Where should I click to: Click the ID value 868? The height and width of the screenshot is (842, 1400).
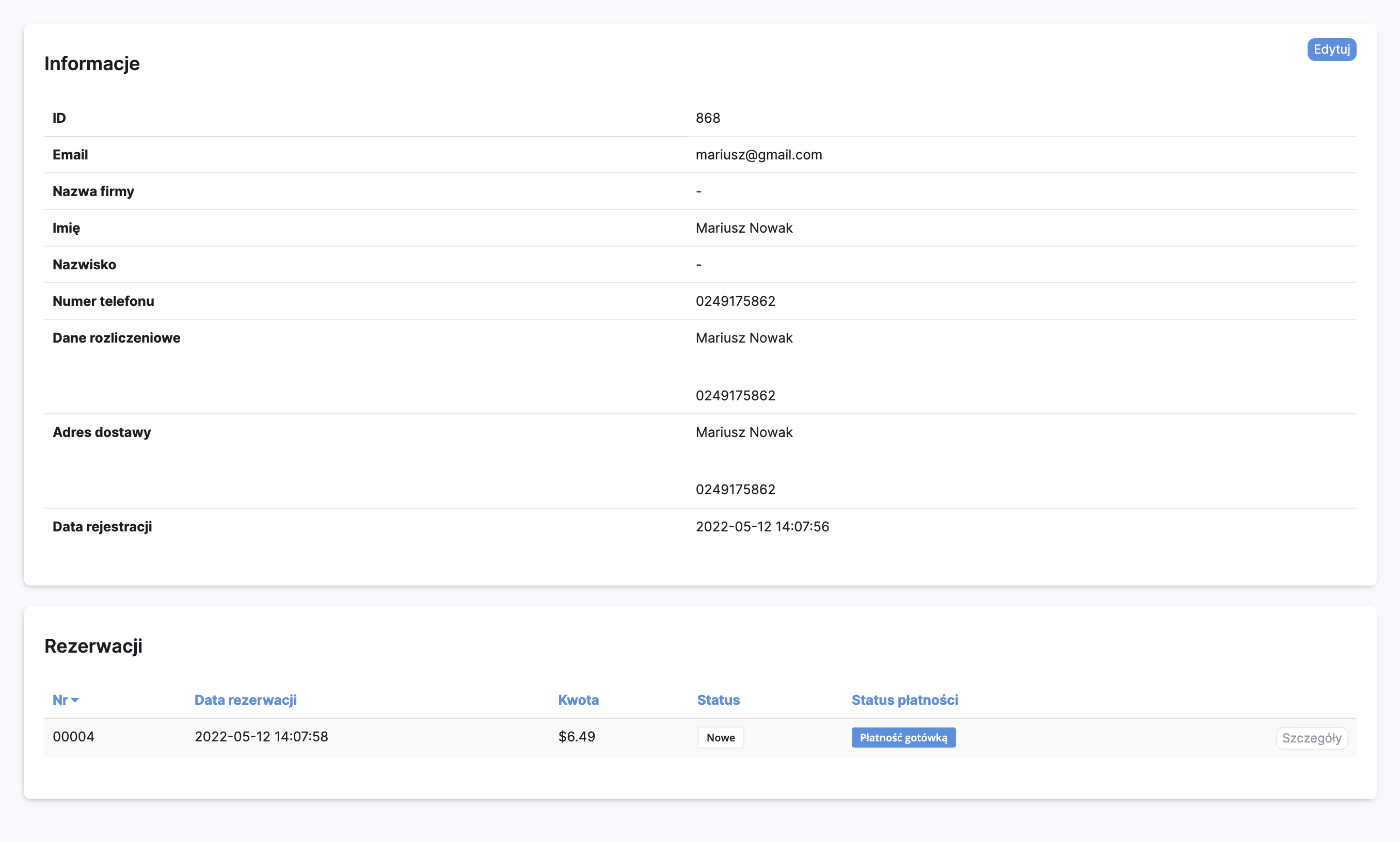tap(707, 118)
